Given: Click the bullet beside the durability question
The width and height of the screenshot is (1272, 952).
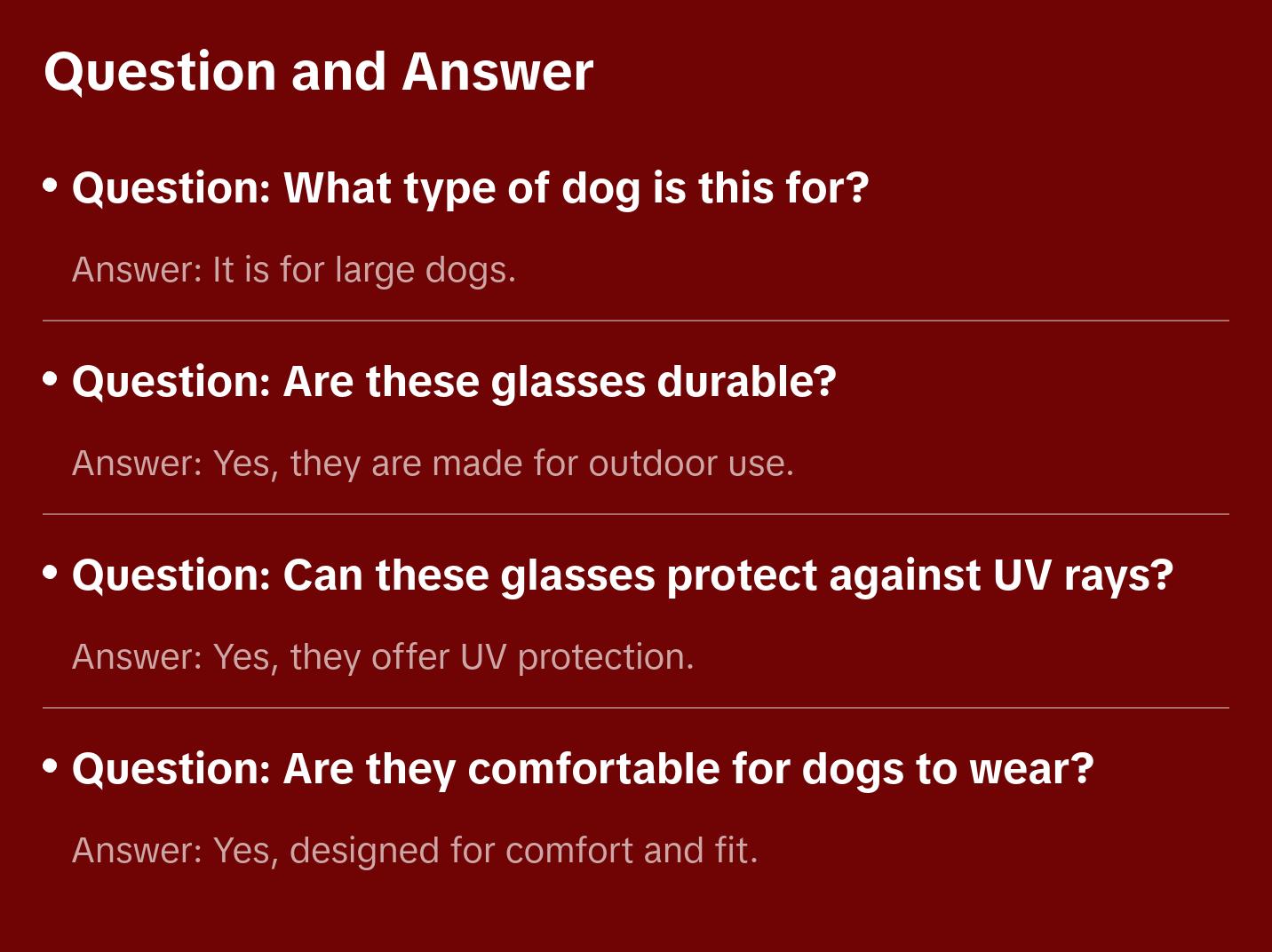Looking at the screenshot, I should tap(51, 379).
